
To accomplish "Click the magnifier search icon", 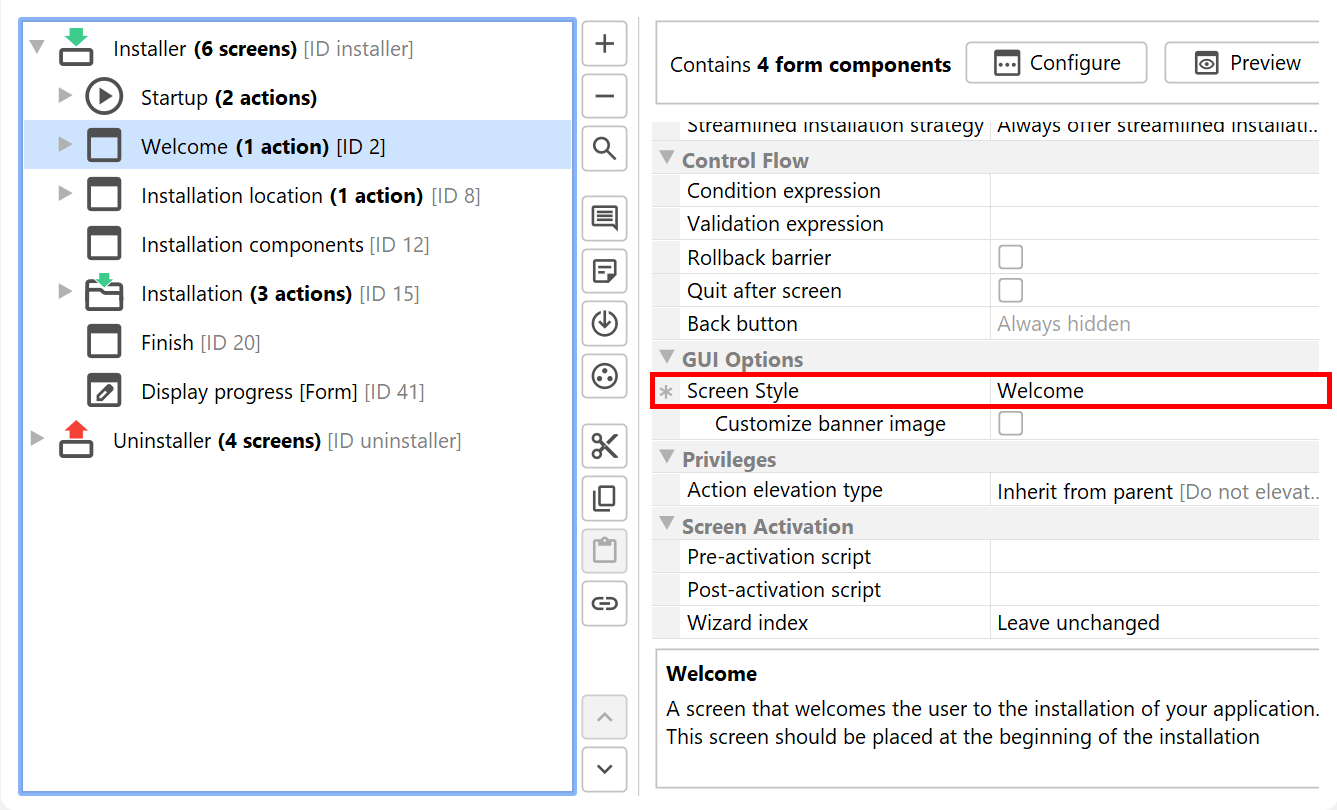I will pos(604,149).
